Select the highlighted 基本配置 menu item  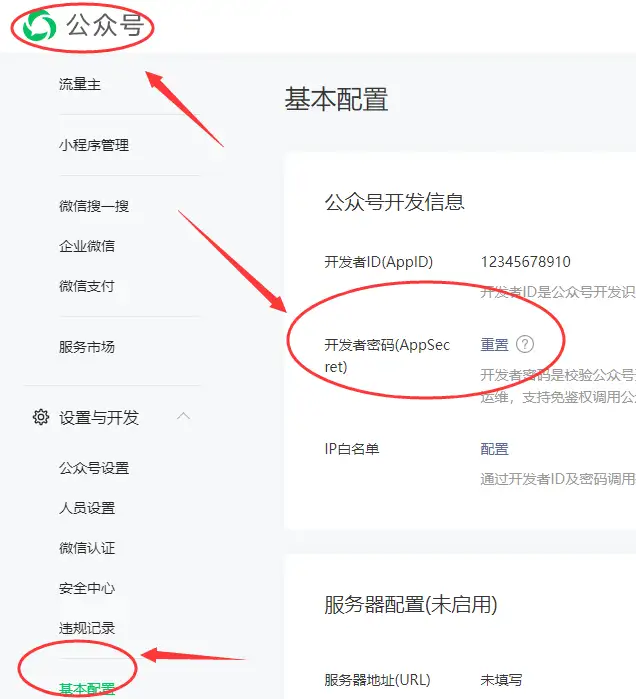point(87,689)
